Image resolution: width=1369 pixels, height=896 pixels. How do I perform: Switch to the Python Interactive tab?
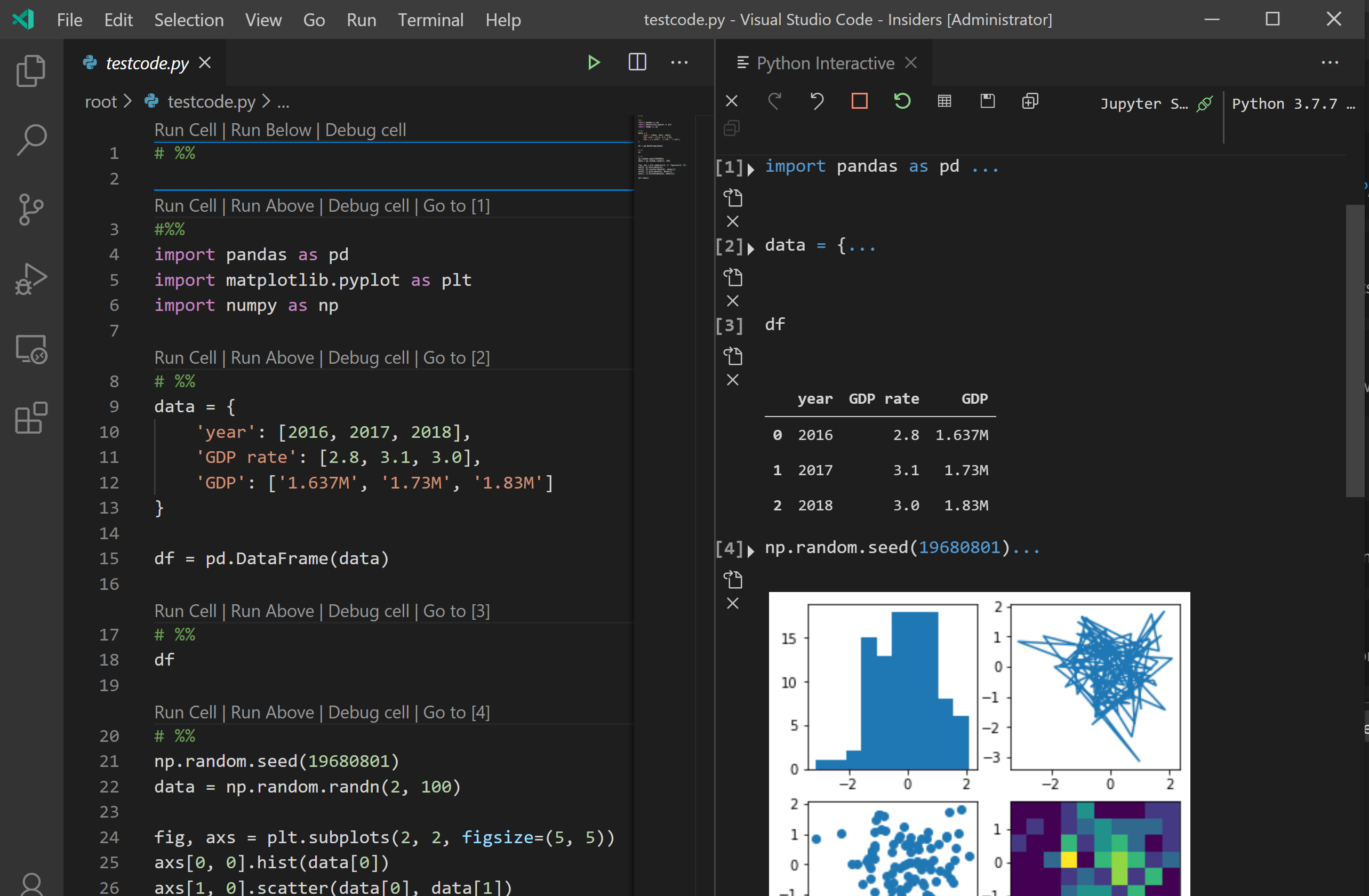point(825,63)
